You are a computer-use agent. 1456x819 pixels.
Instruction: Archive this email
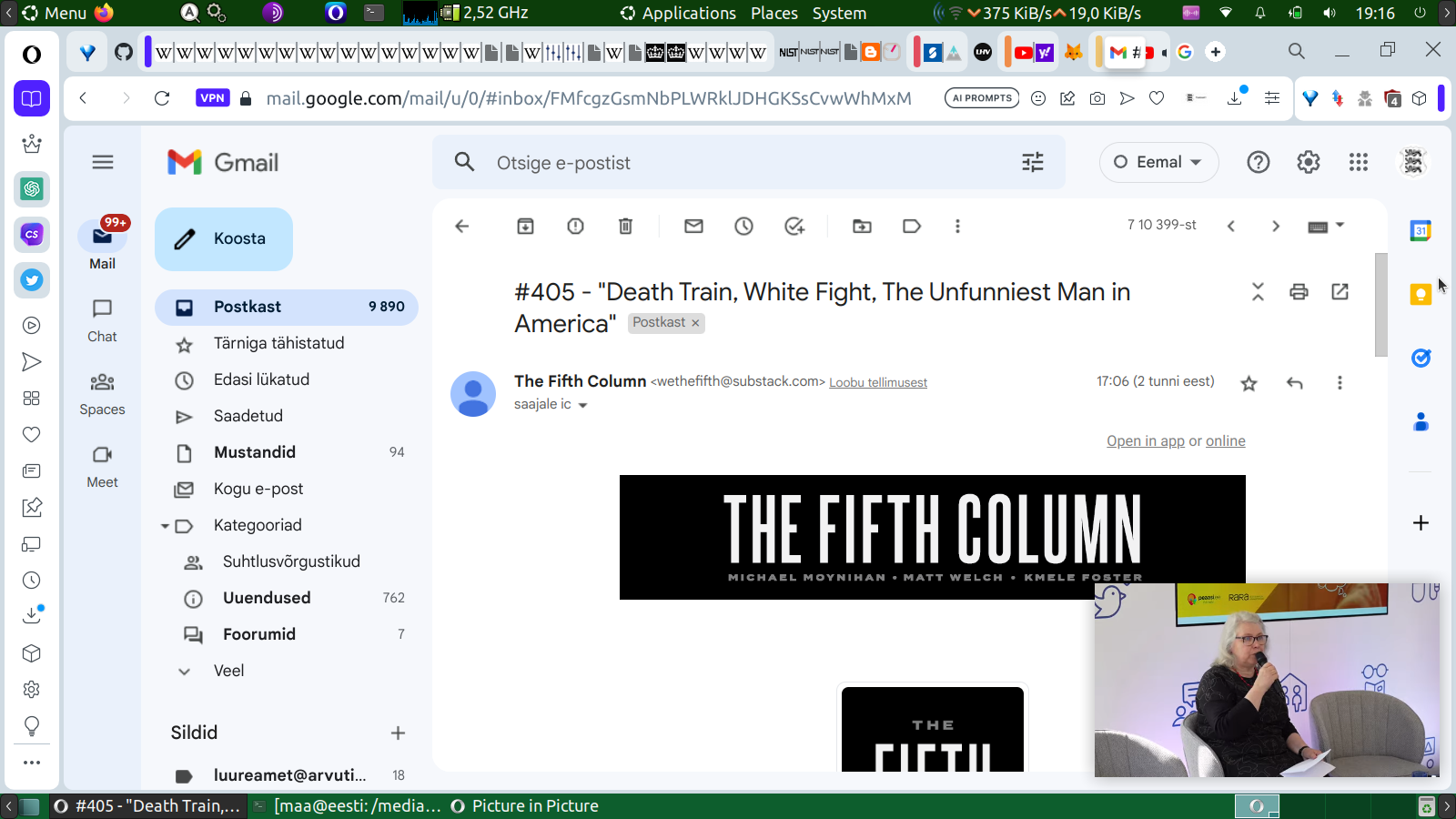point(526,227)
